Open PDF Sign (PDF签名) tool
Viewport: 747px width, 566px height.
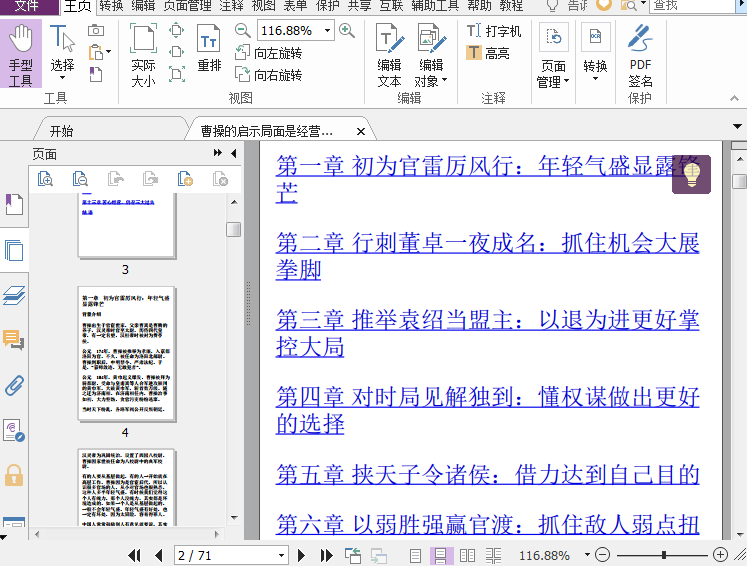(x=640, y=55)
